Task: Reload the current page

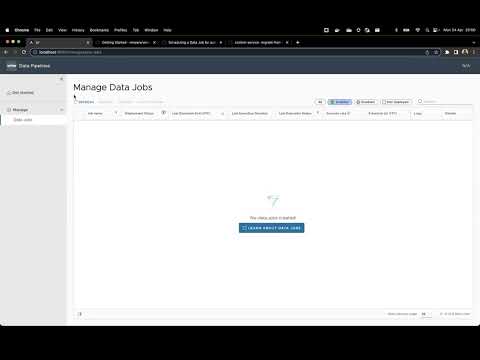Action: pyautogui.click(x=24, y=52)
